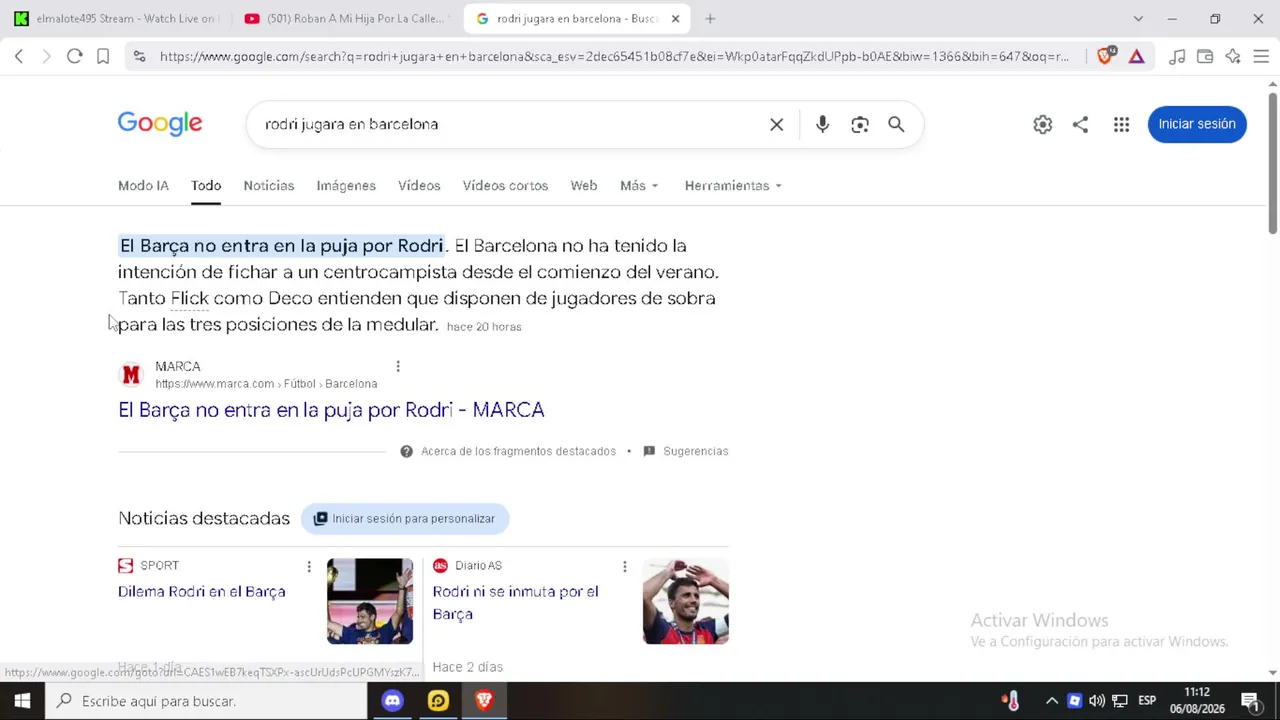Switch to Modo IA
The height and width of the screenshot is (720, 1280).
(143, 186)
